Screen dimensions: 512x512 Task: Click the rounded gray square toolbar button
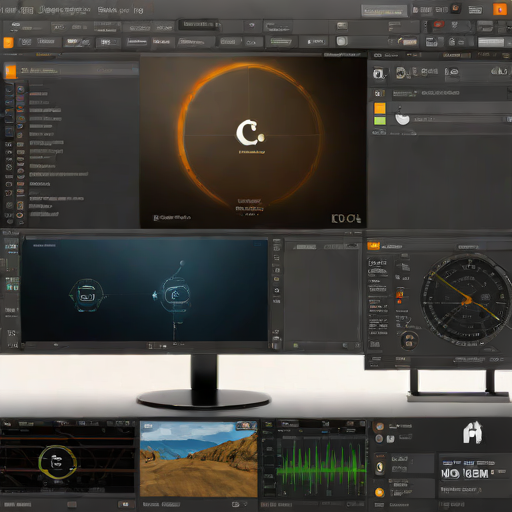click(342, 41)
